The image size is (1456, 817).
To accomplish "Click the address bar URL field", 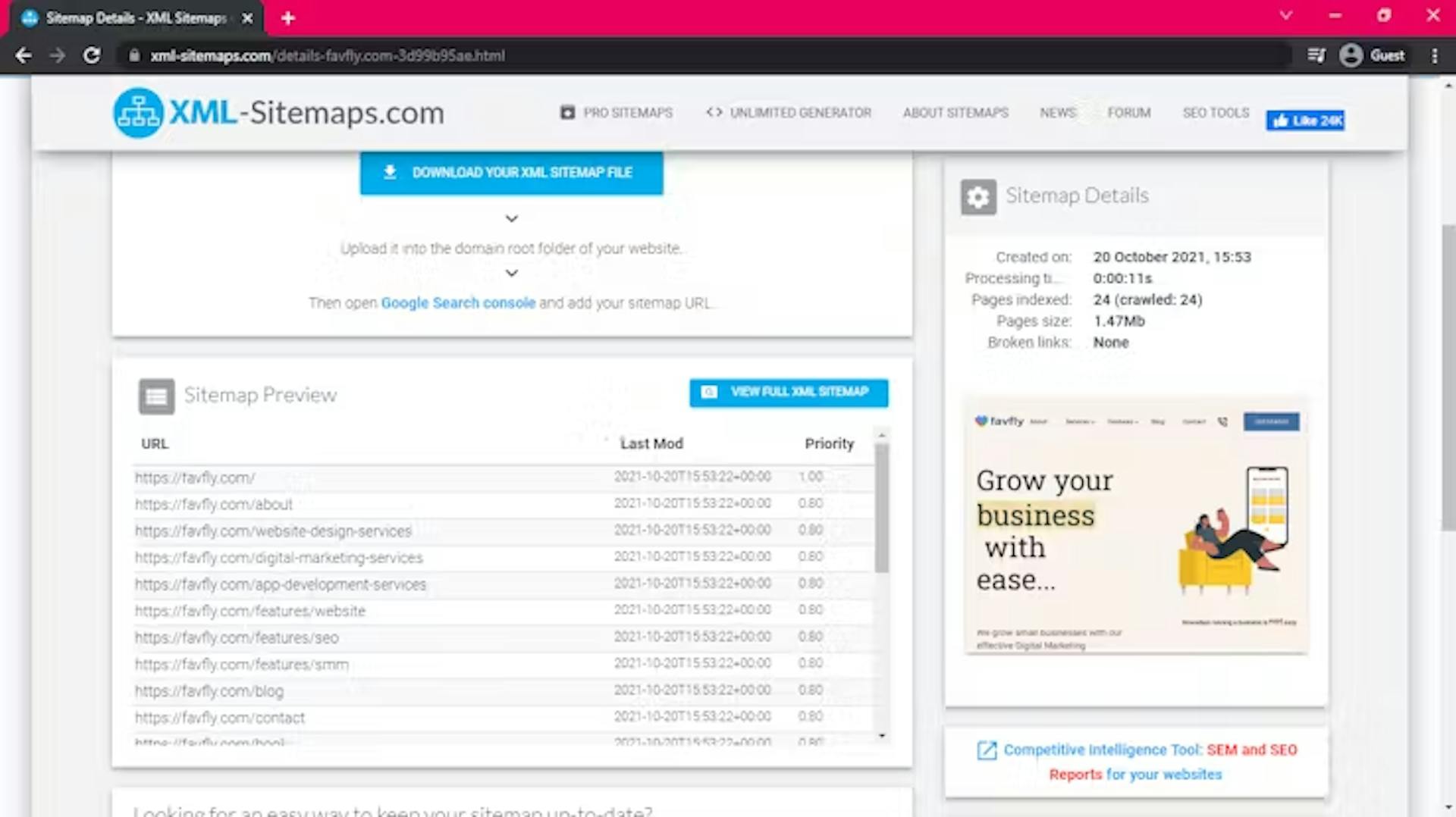I will tap(705, 55).
